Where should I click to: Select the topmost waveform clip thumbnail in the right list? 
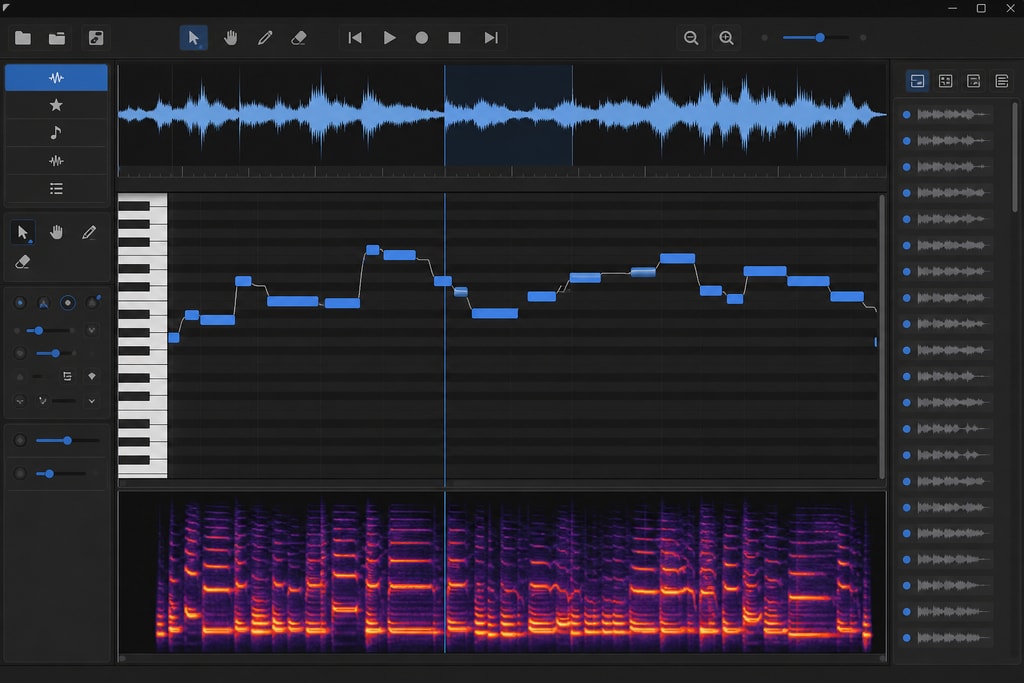coord(953,115)
